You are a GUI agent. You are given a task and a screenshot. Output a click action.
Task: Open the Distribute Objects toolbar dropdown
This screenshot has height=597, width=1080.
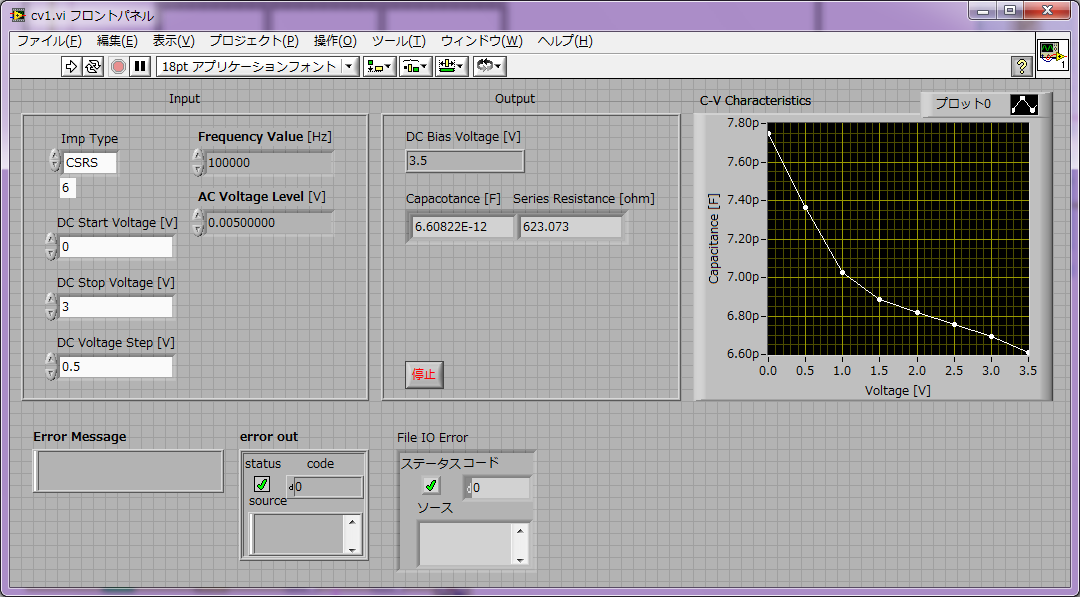coord(416,66)
